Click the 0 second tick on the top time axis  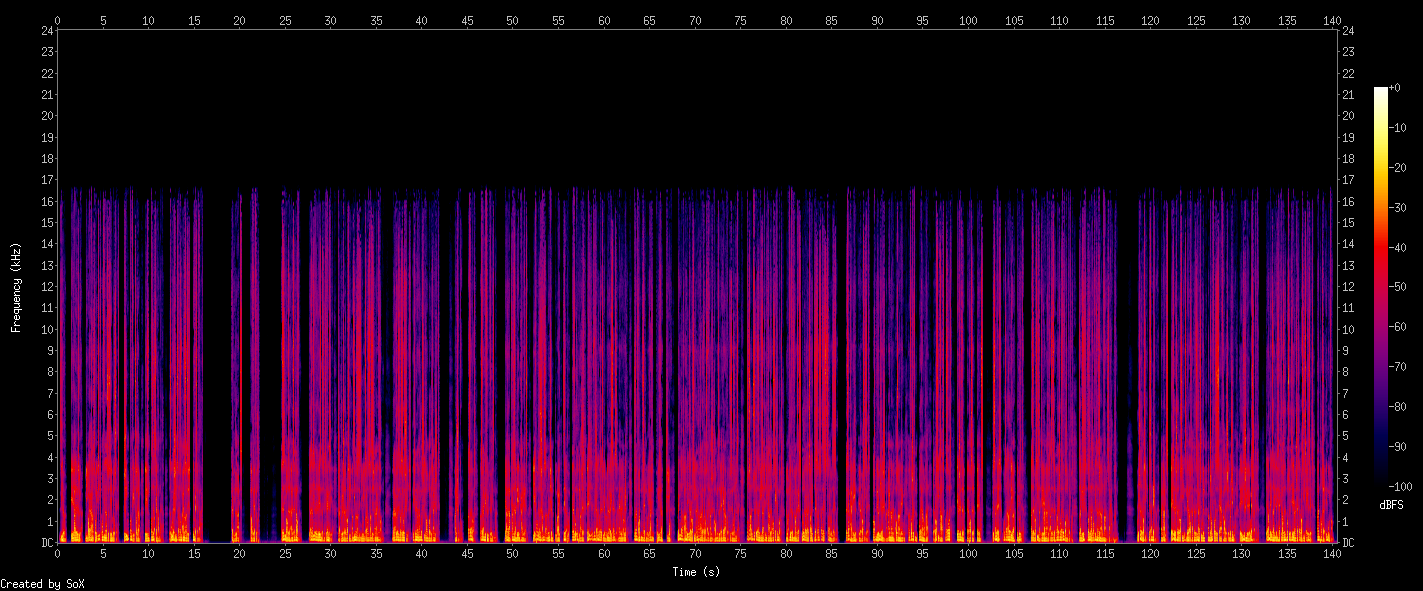pos(57,20)
